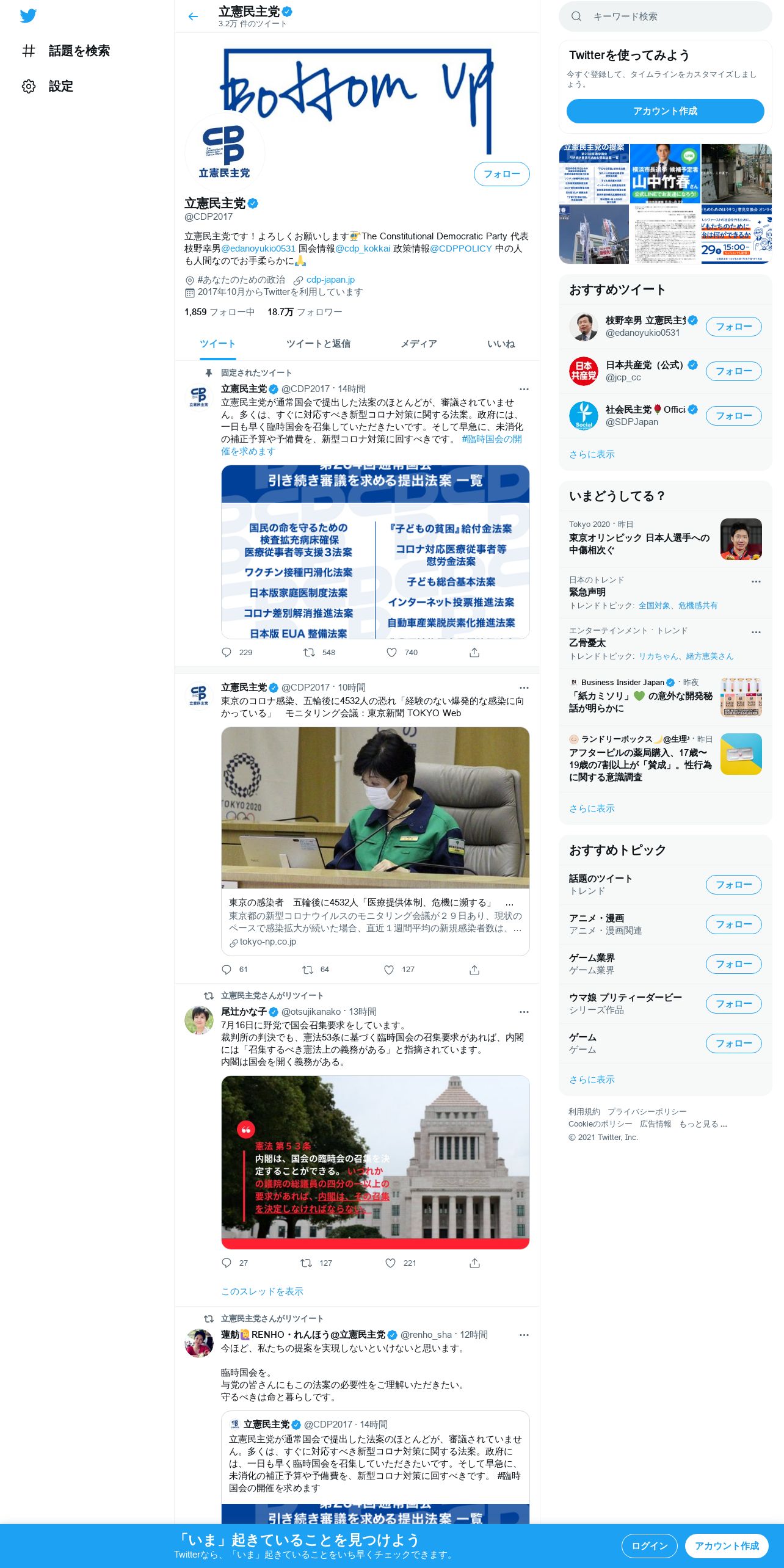Follow 枝野幸男 account
The width and height of the screenshot is (784, 1568).
[x=733, y=327]
